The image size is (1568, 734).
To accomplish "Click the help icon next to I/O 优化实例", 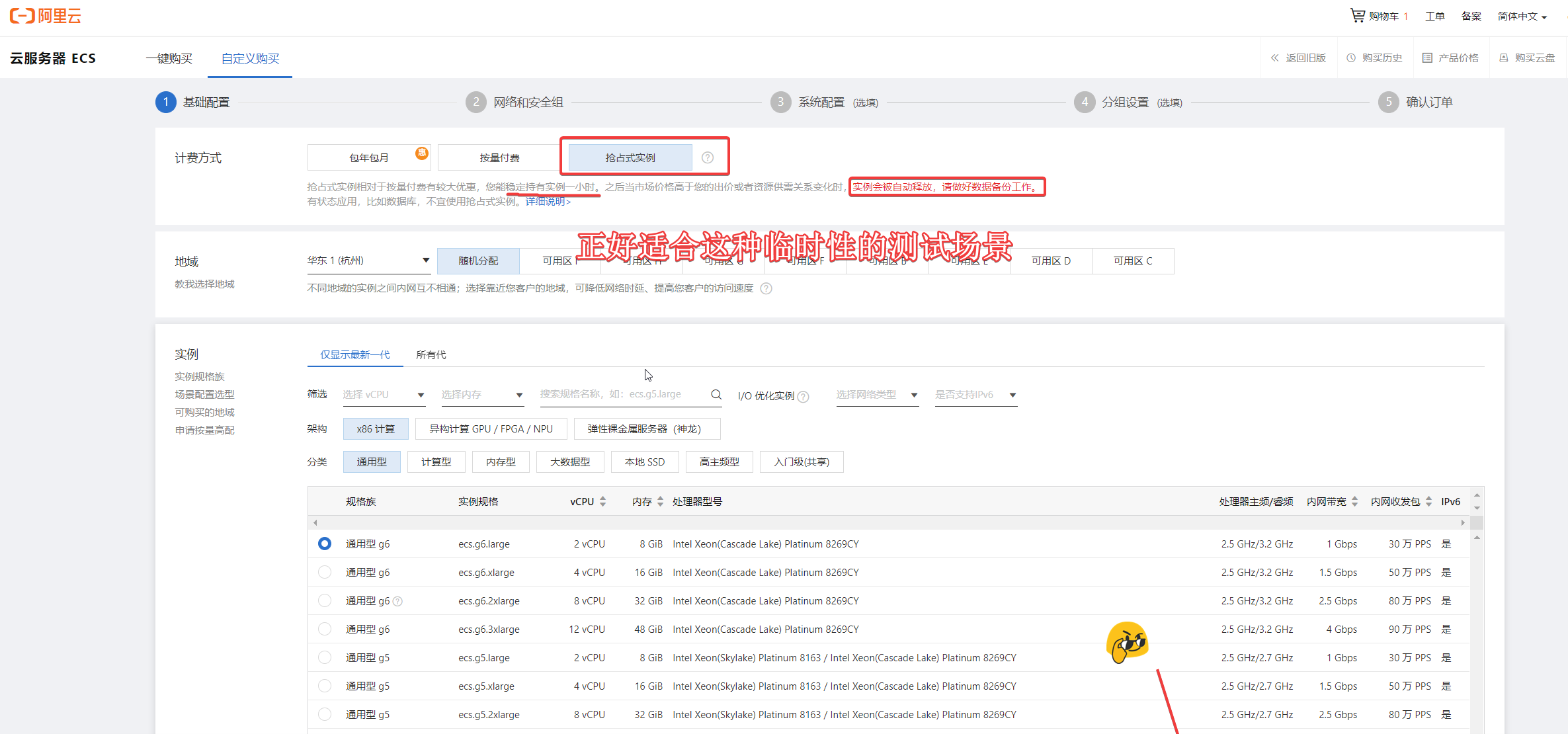I will point(803,397).
